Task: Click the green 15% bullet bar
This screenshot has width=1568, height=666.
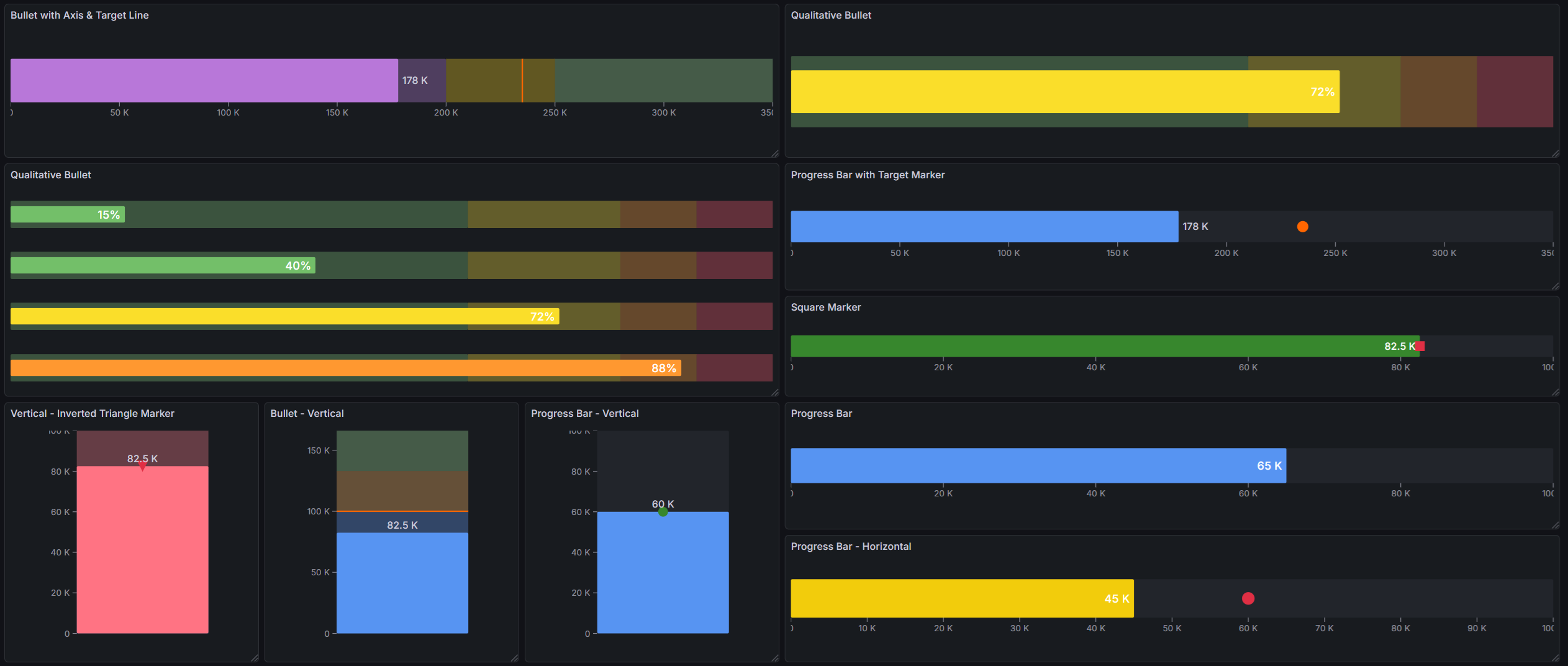Action: pos(67,215)
